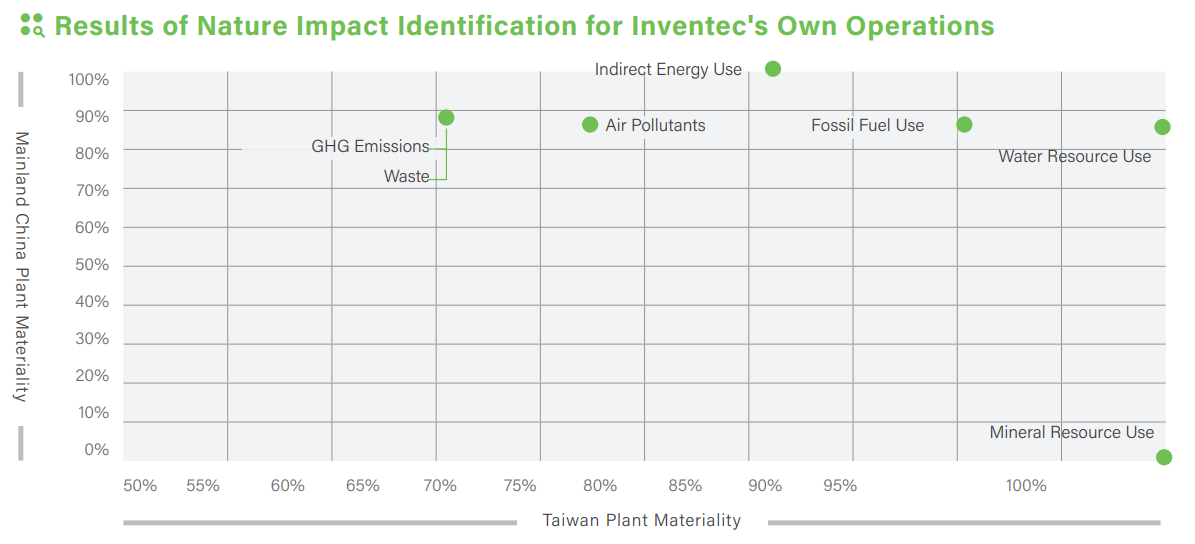Click the Air Pollutants label
This screenshot has width=1195, height=544.
pos(655,126)
